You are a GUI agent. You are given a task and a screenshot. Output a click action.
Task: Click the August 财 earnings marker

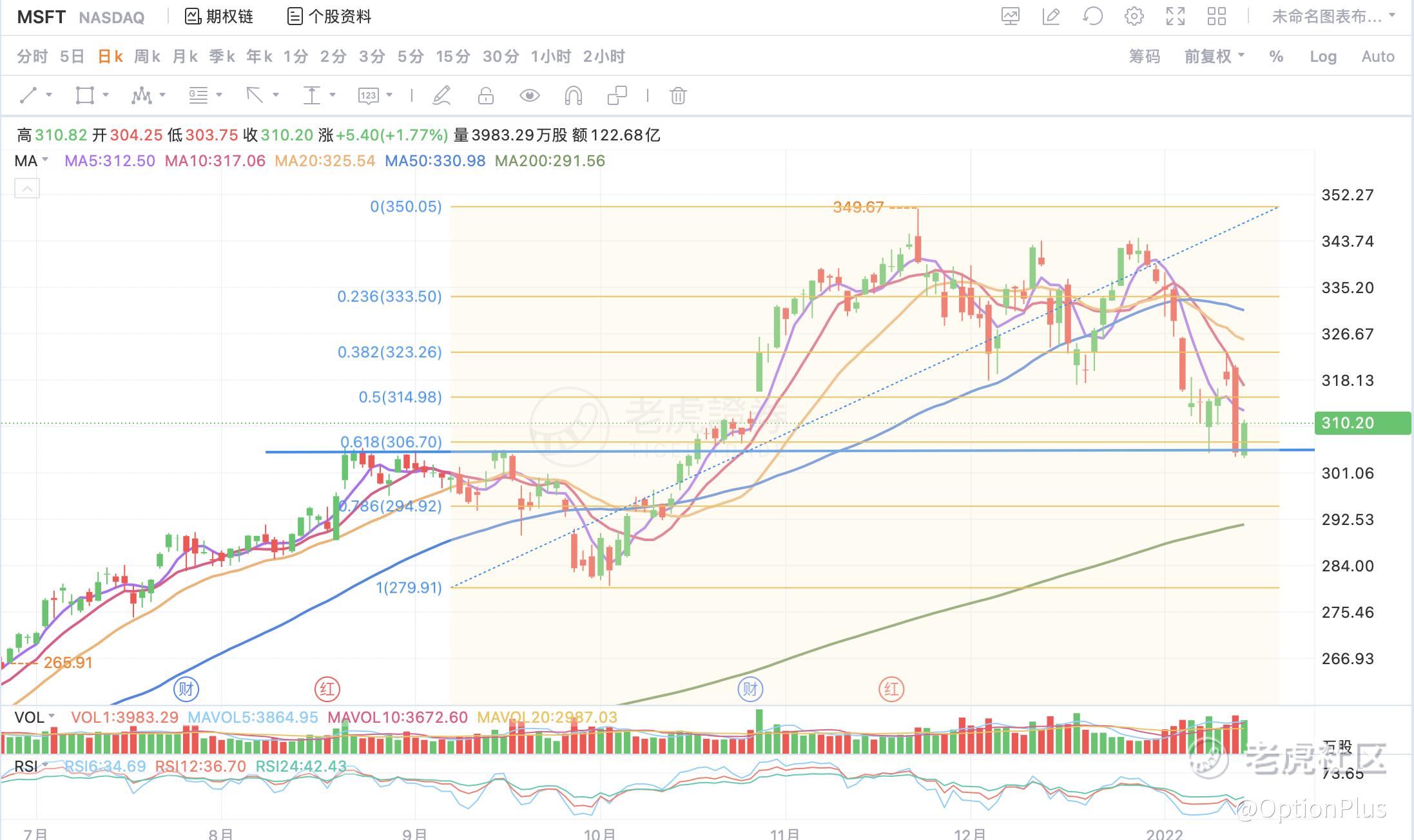click(x=186, y=689)
